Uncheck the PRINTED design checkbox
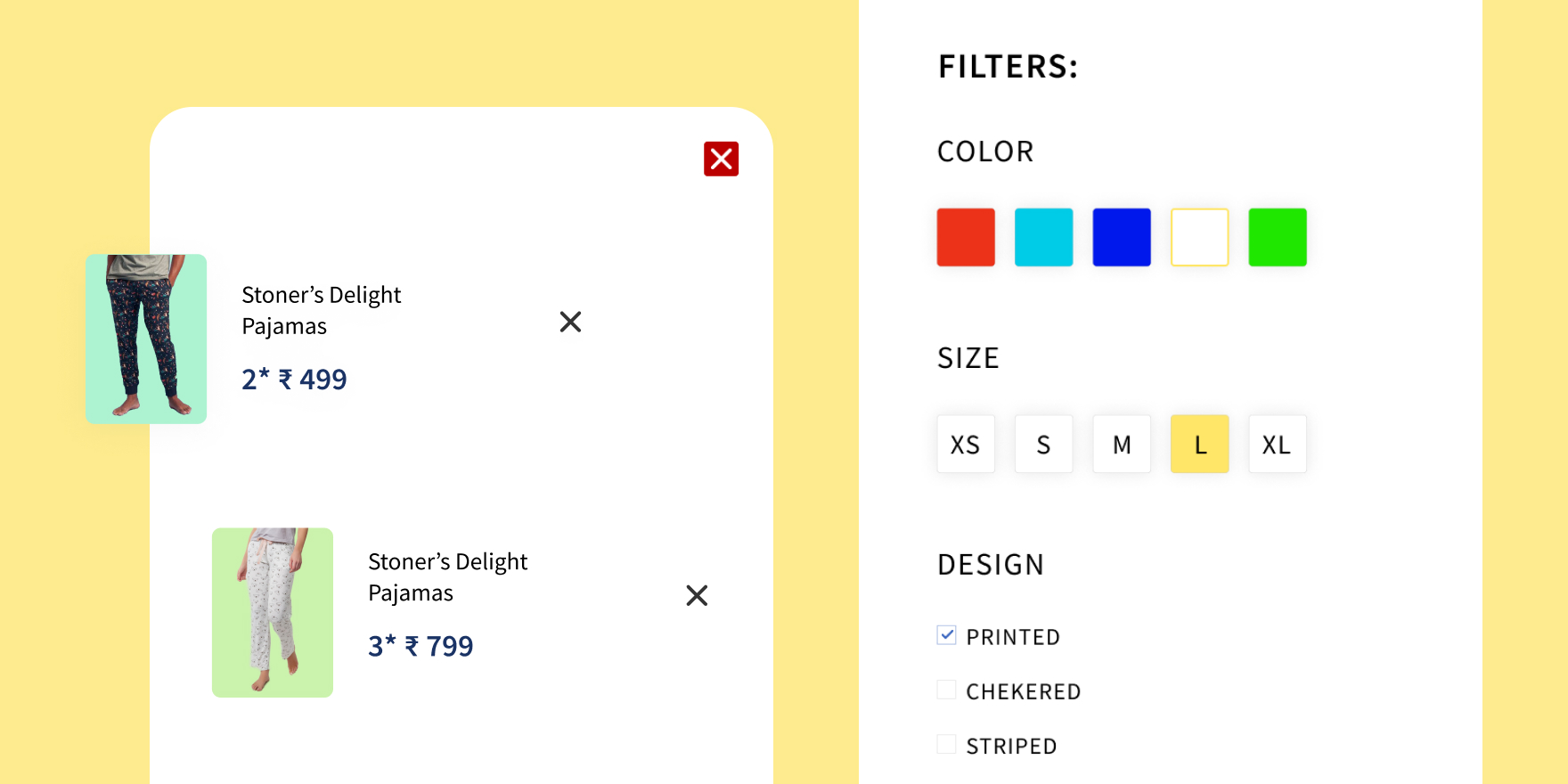The image size is (1568, 784). (946, 635)
